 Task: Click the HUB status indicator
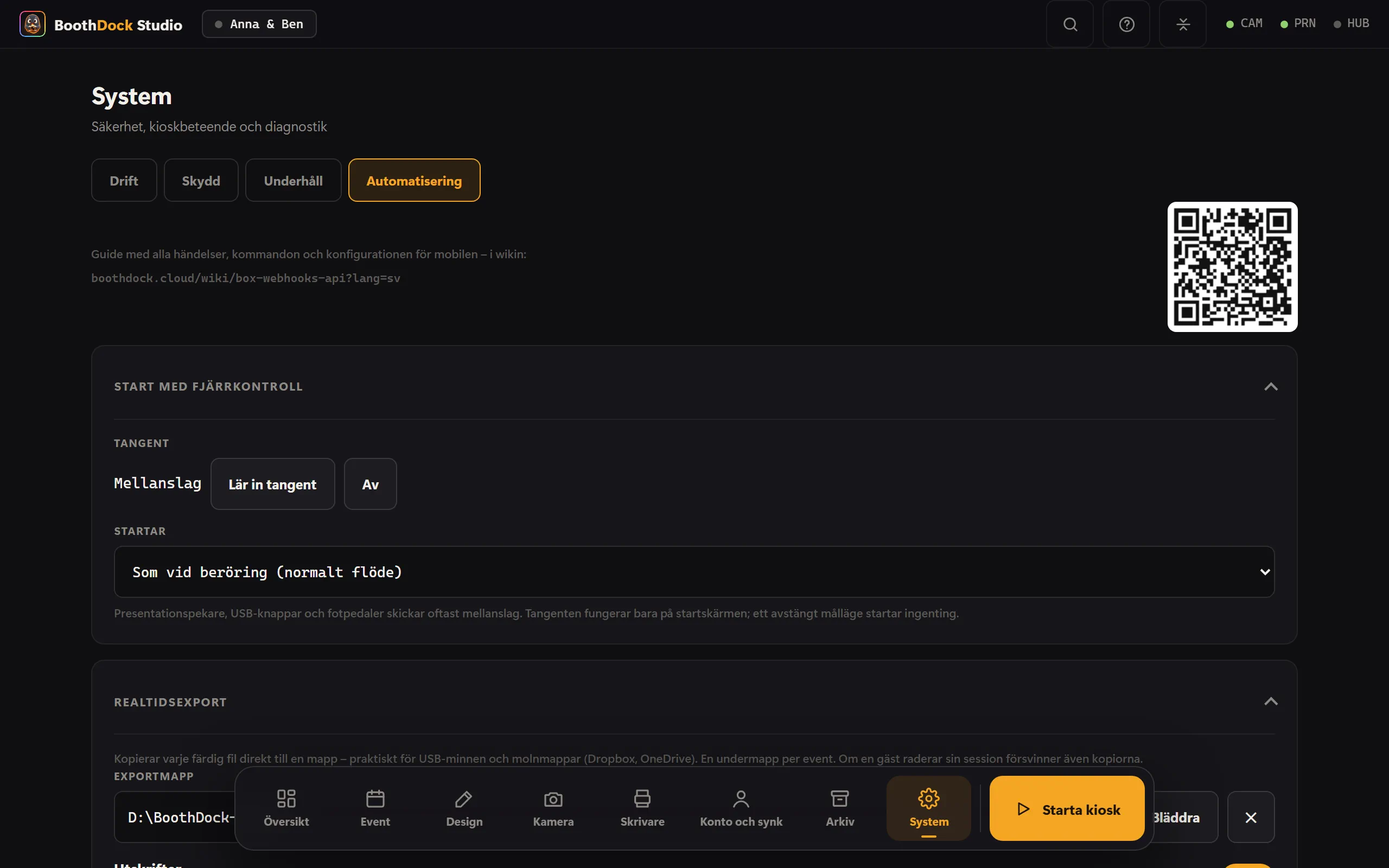pyautogui.click(x=1351, y=23)
